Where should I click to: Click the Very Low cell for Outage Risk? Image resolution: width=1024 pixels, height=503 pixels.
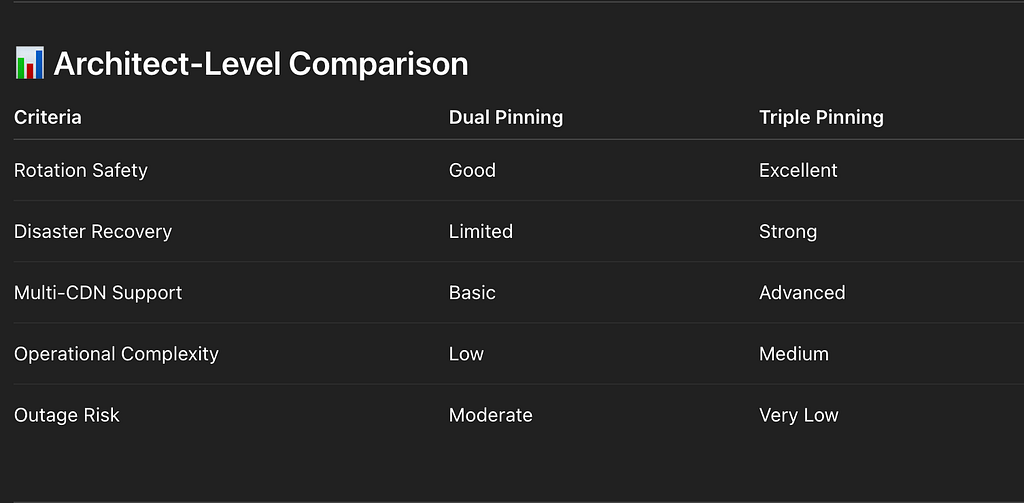799,415
